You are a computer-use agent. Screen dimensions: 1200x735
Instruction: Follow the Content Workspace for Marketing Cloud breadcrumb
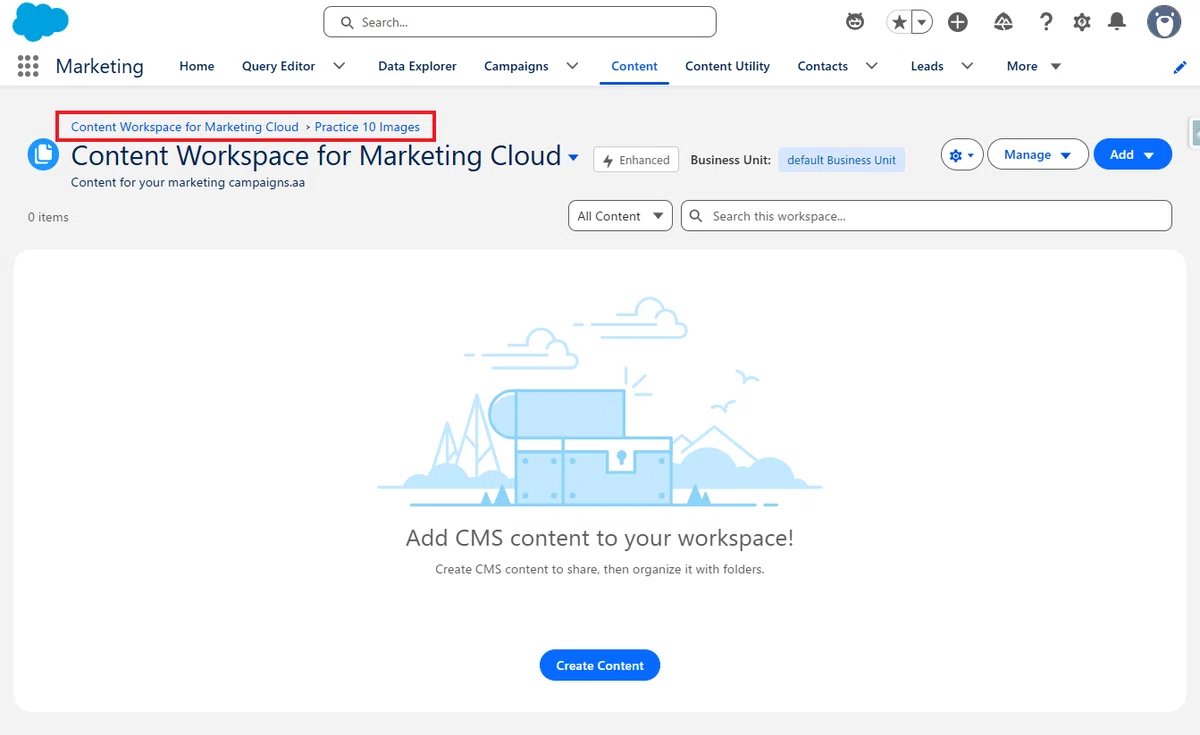[x=185, y=127]
